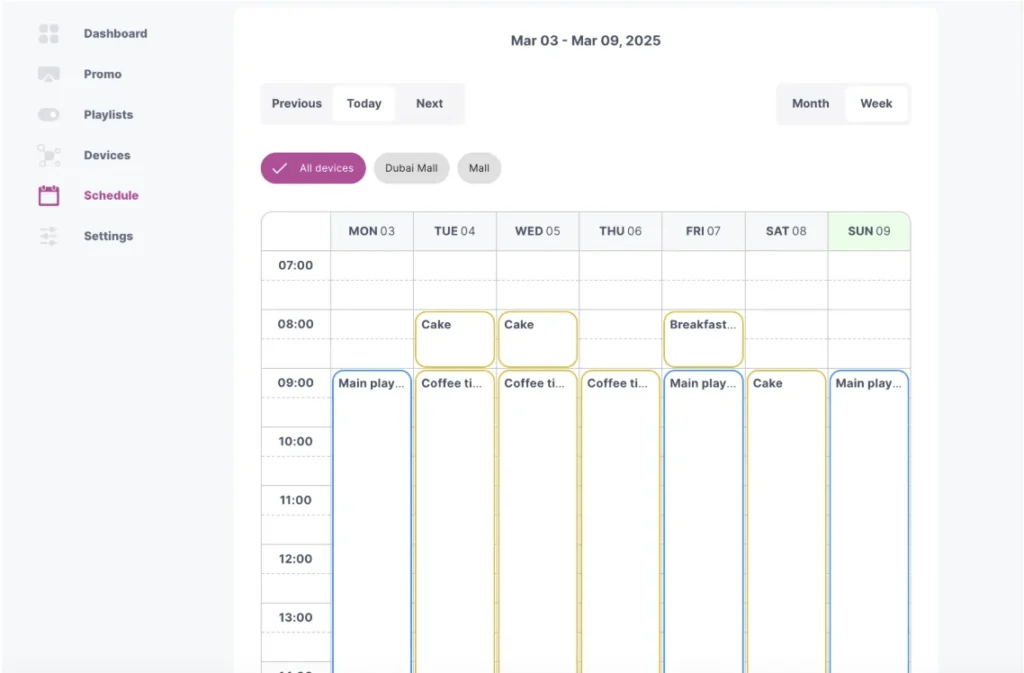Screen dimensions: 1024x673
Task: Open Tuesday's Coffee time event
Action: click(455, 521)
